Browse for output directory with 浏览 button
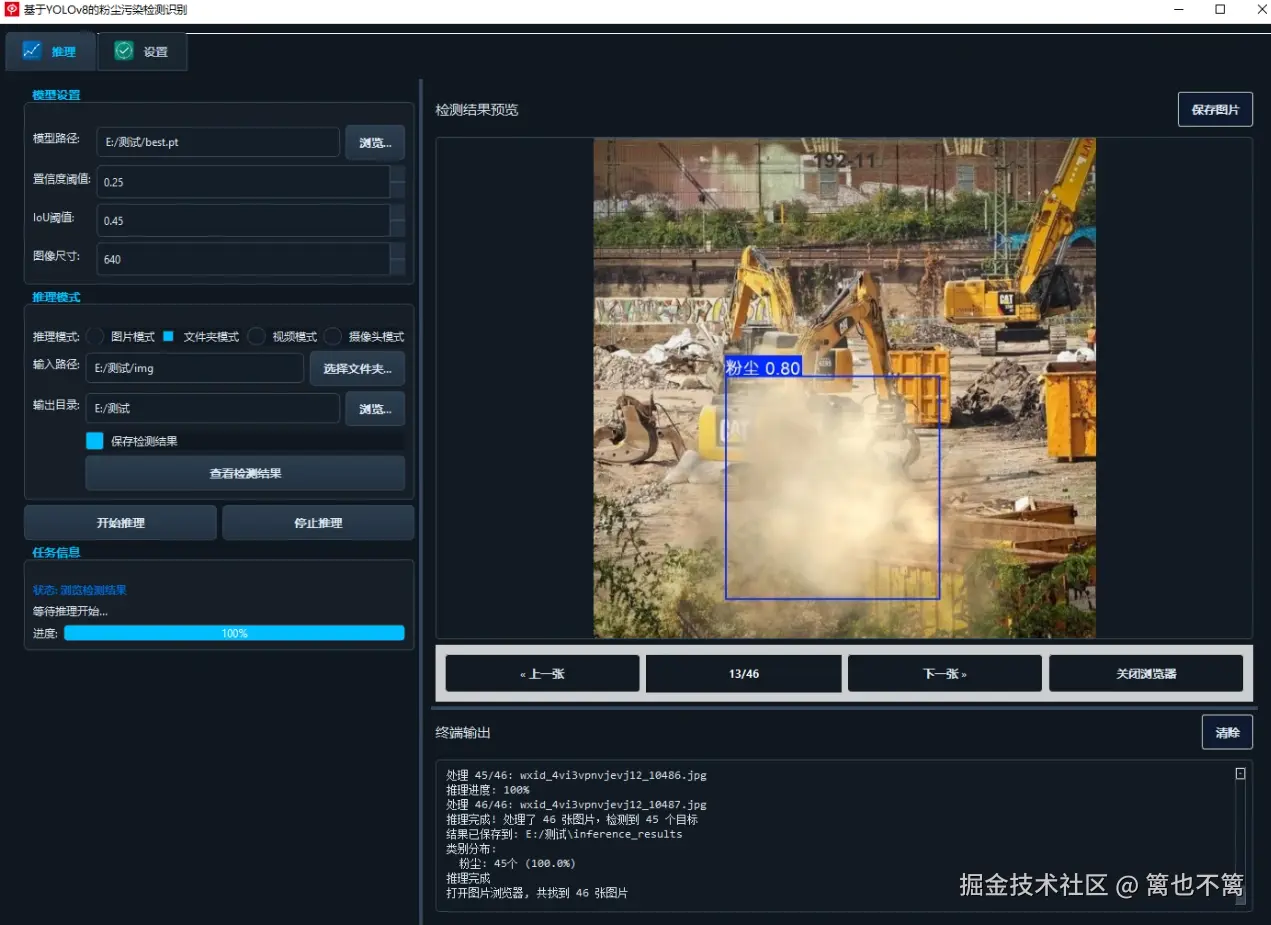 [375, 408]
